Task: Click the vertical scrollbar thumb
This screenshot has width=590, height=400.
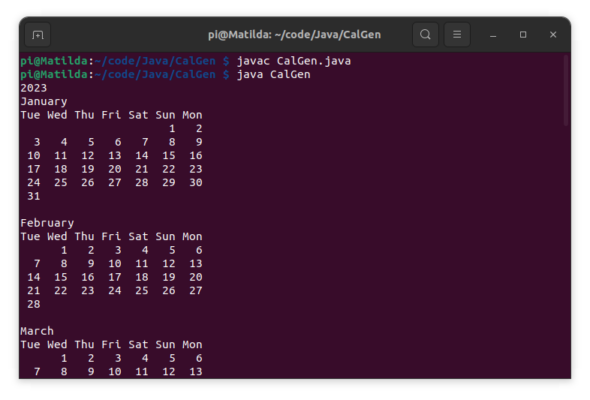Action: [x=566, y=90]
